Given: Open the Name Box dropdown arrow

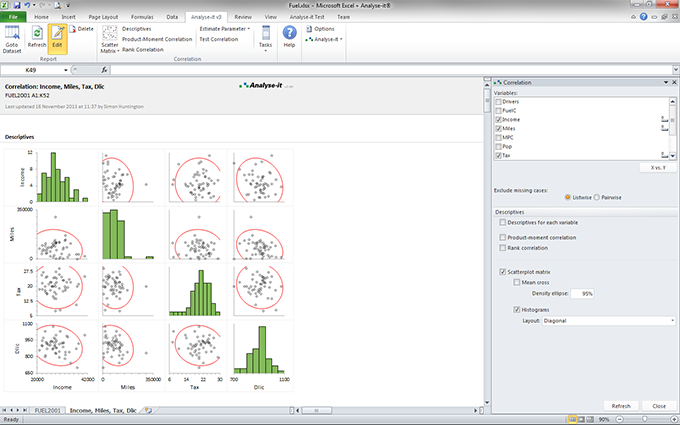Looking at the screenshot, I should coord(66,70).
